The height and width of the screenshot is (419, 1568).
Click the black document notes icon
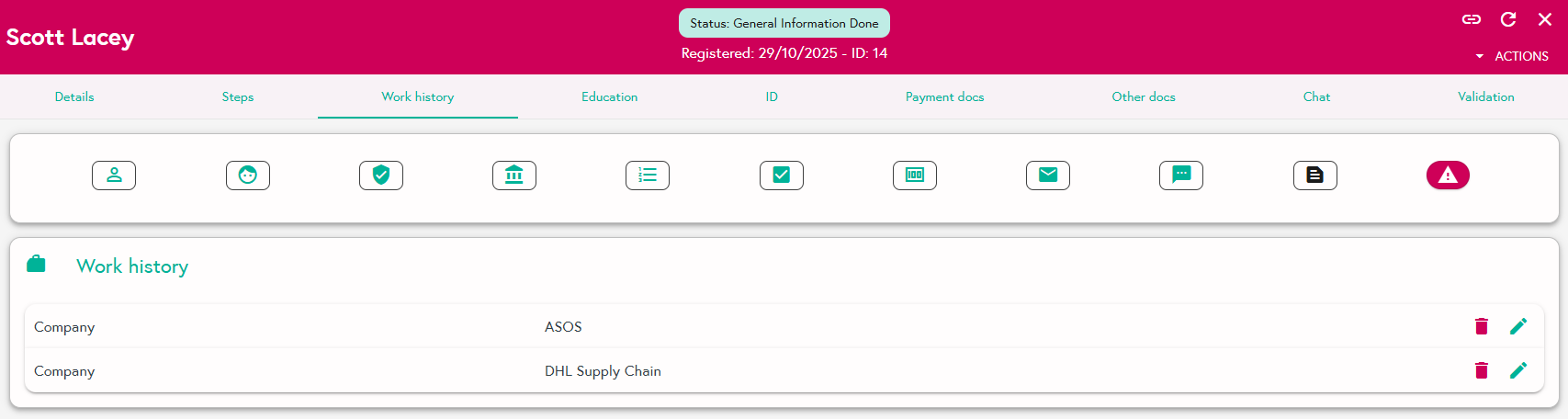pos(1315,175)
